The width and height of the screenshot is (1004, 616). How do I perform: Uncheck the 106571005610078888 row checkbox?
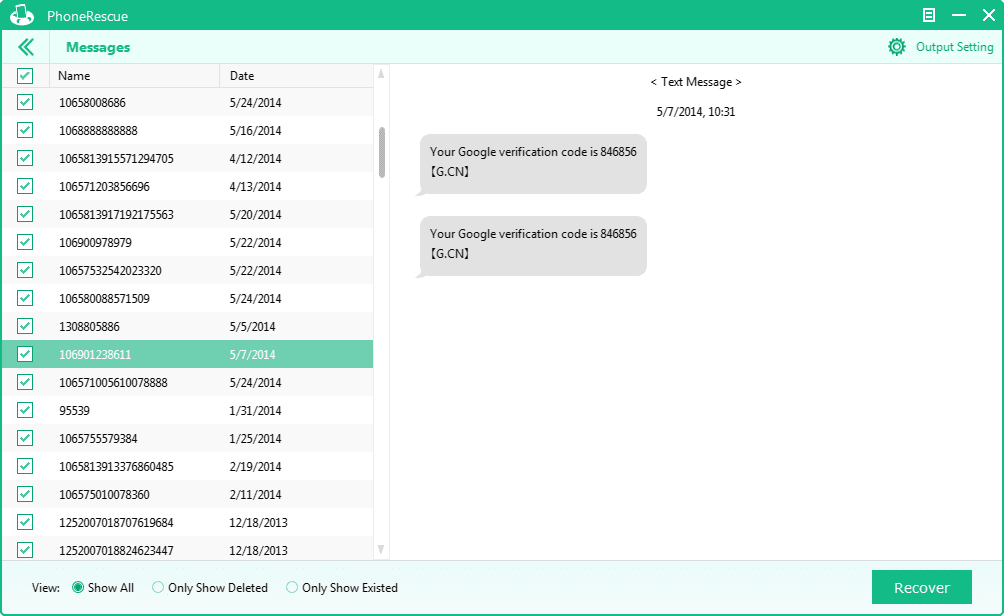[x=25, y=382]
